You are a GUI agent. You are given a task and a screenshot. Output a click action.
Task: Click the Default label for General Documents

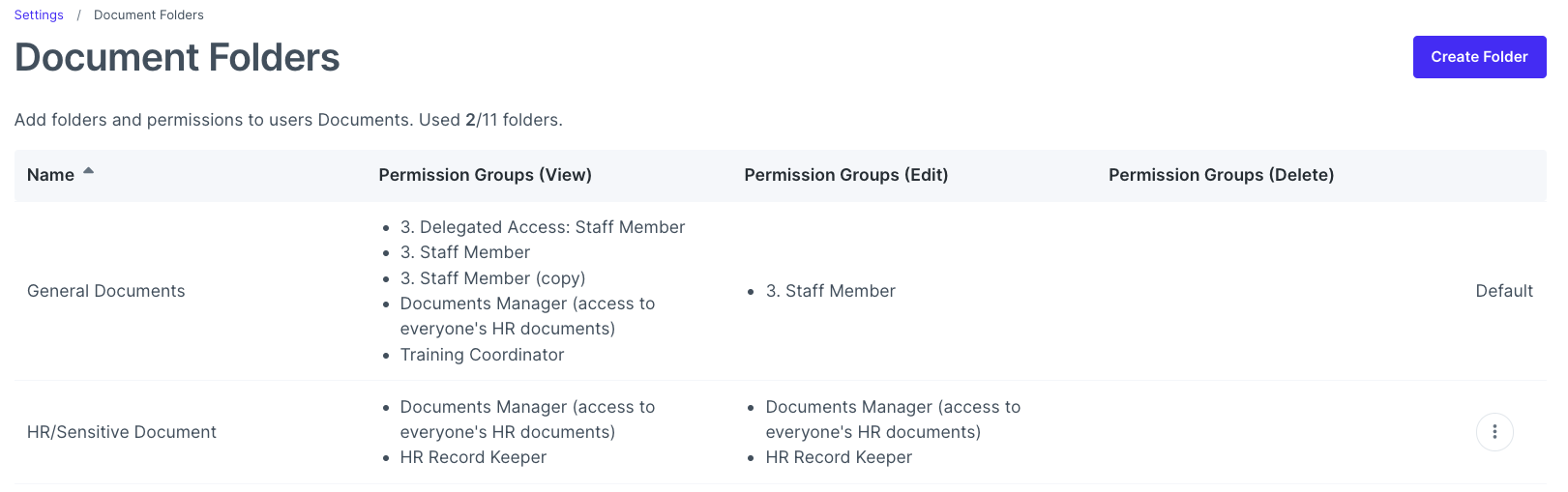1503,291
